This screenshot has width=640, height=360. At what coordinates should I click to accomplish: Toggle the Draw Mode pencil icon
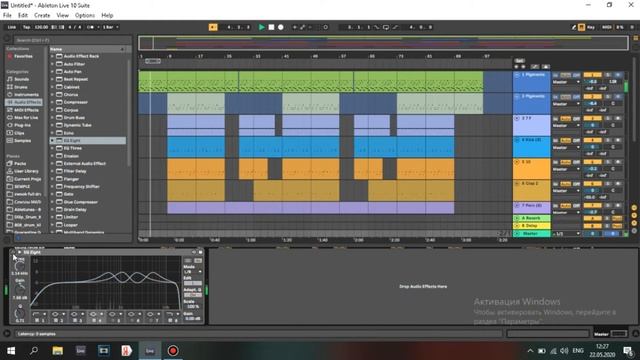[573, 27]
